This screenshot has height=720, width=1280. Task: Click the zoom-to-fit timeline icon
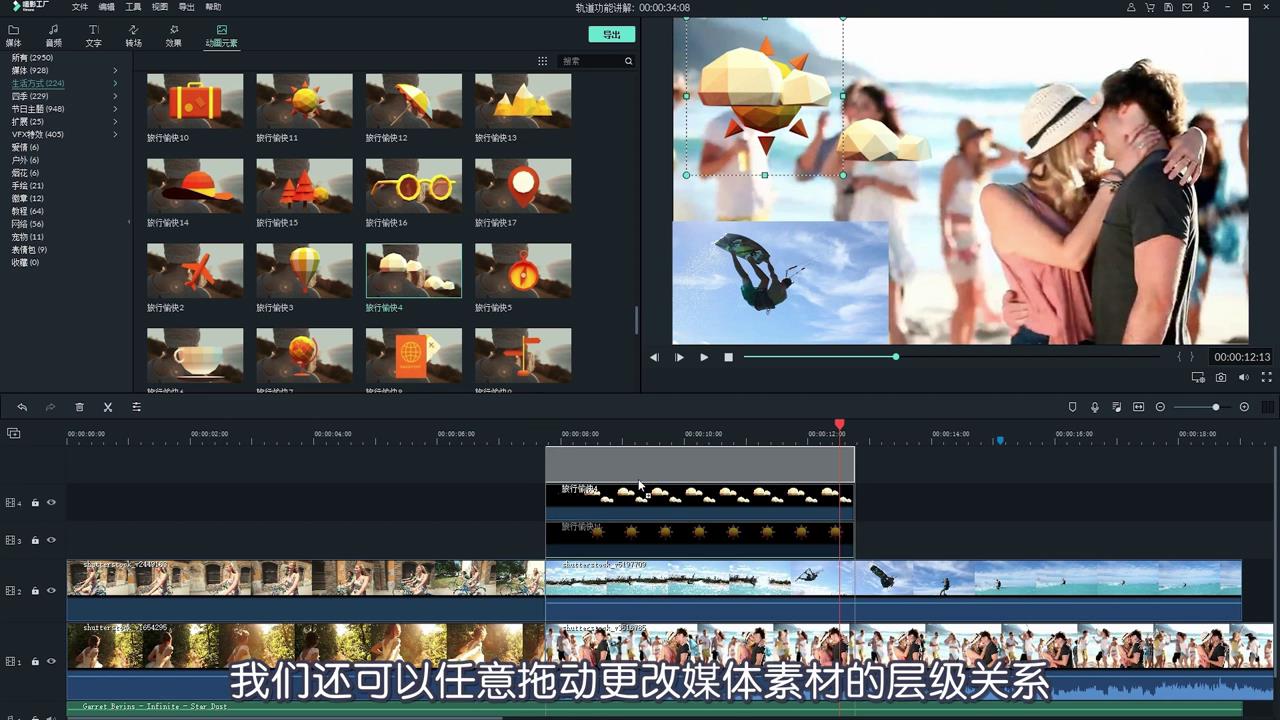tap(1138, 407)
